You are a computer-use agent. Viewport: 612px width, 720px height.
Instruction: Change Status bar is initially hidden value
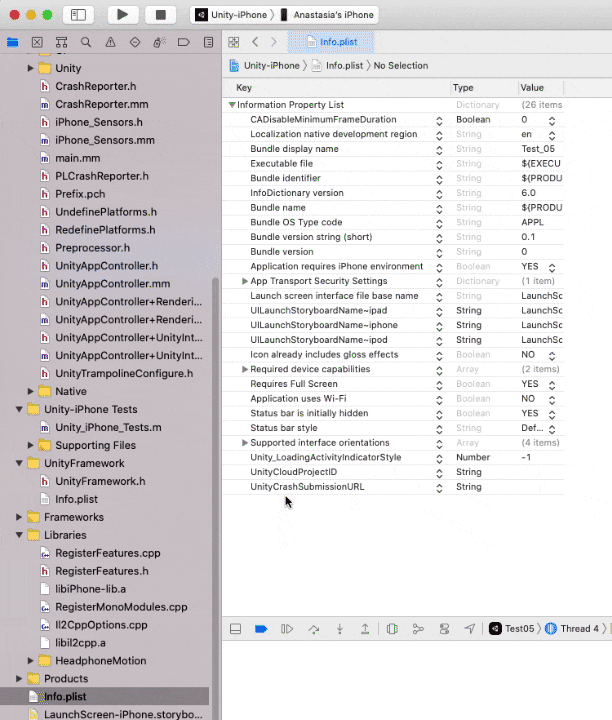click(552, 414)
